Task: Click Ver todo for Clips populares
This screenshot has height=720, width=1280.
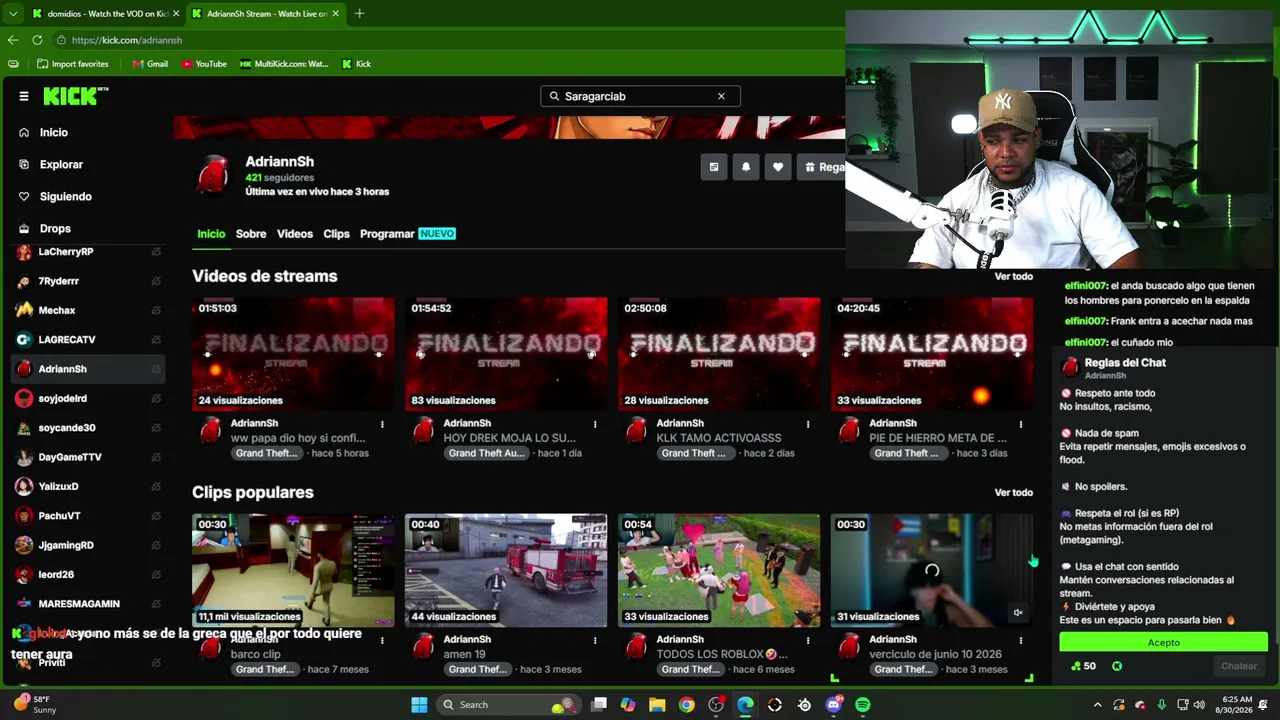Action: 1013,492
